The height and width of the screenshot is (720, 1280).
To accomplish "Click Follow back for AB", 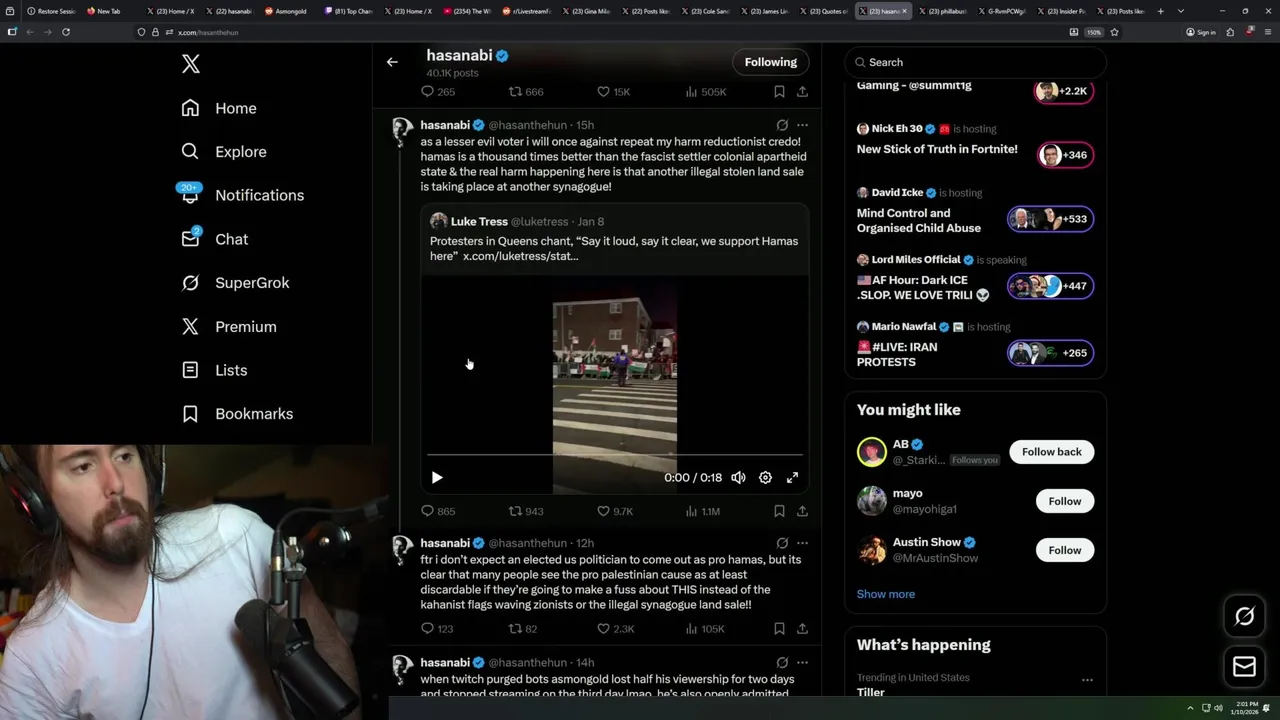I will pyautogui.click(x=1051, y=452).
